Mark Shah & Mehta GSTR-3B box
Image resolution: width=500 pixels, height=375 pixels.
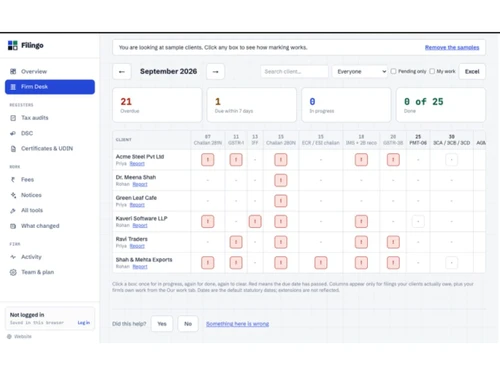(x=393, y=263)
